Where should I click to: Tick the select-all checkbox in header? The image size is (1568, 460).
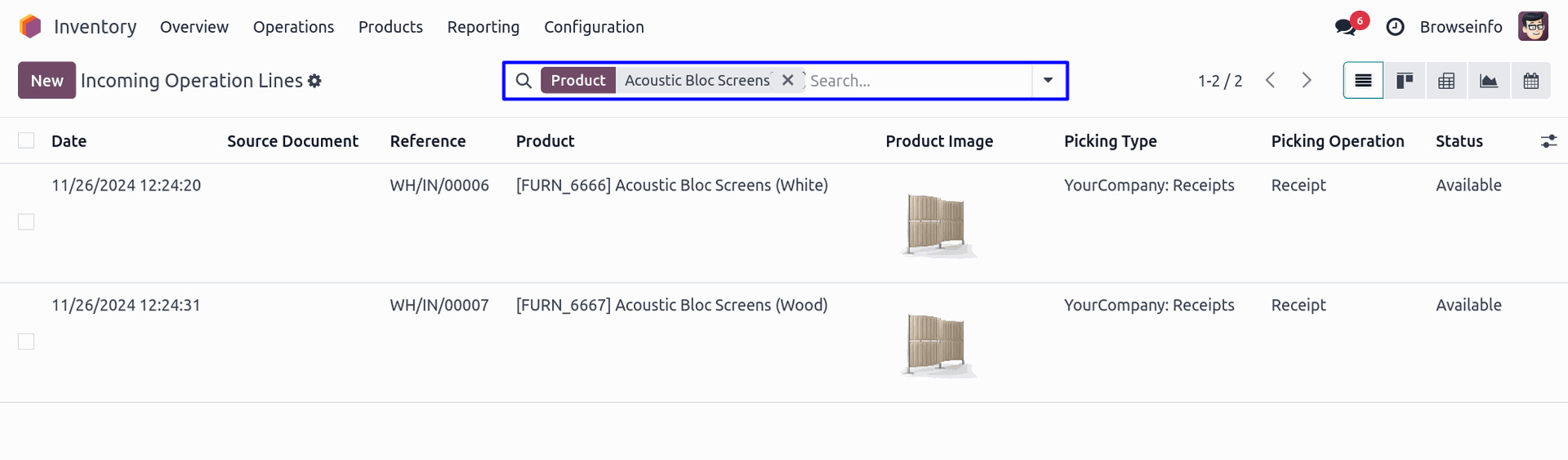[x=26, y=141]
